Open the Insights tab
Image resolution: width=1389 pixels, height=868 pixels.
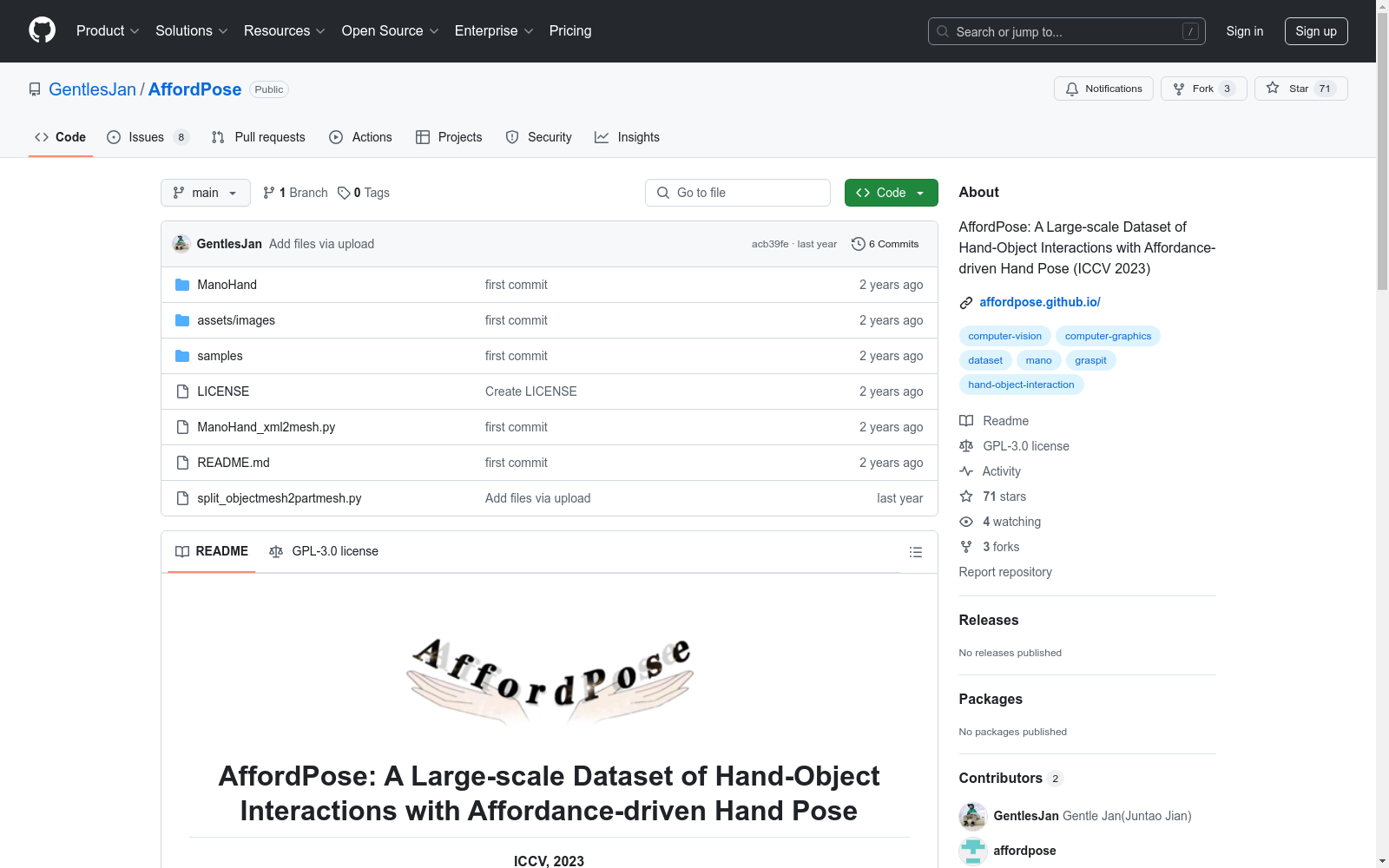[x=627, y=137]
